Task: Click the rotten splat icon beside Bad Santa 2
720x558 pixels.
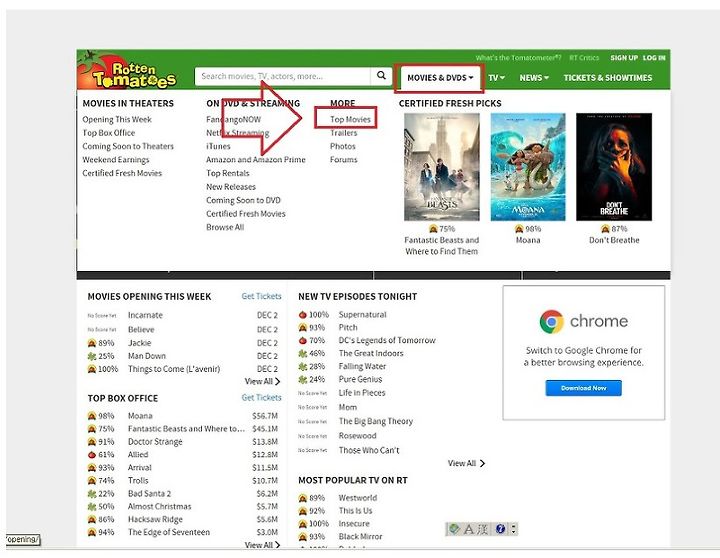Action: click(92, 494)
